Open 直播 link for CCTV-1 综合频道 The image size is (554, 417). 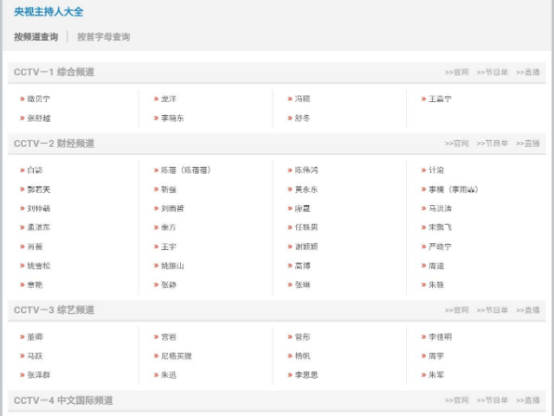click(x=528, y=72)
